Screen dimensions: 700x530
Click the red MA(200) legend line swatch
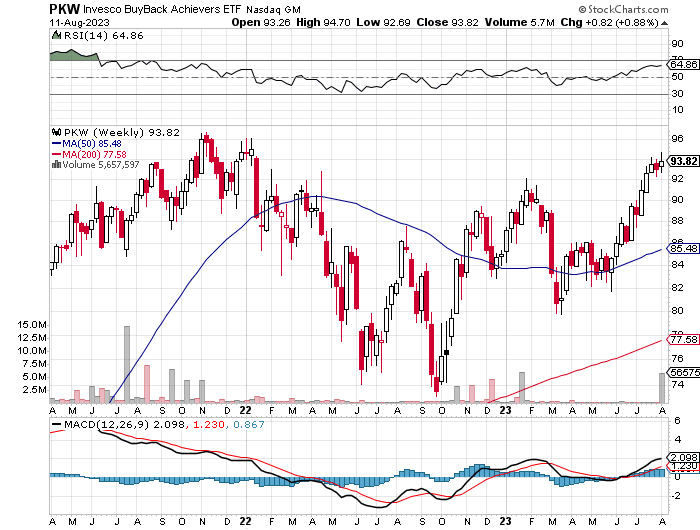pos(57,154)
